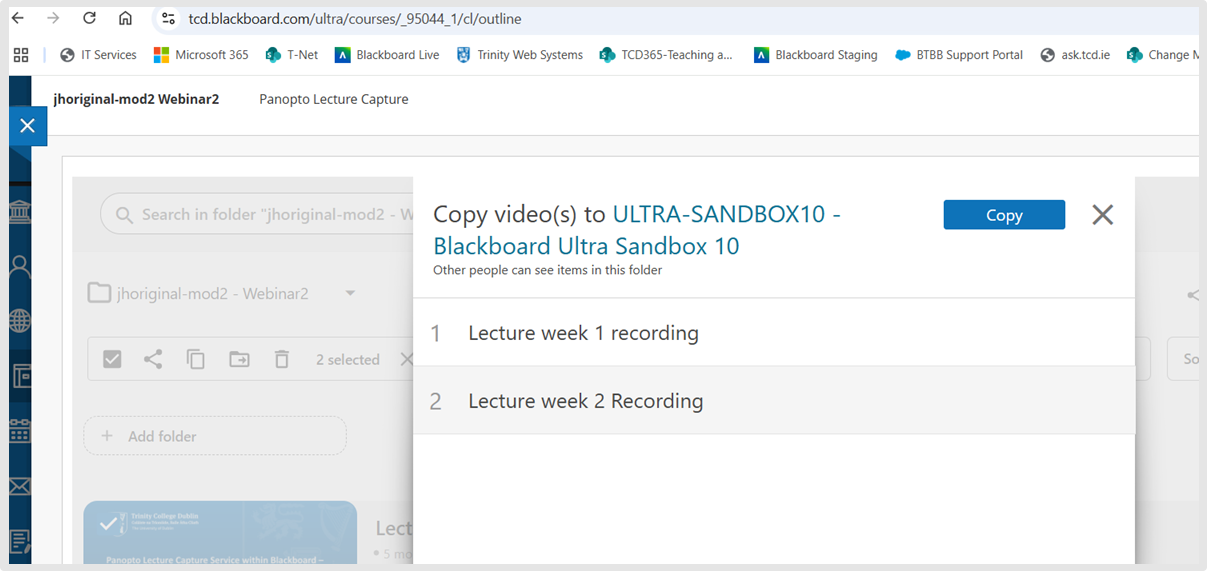
Task: Open the Grades icon in Blackboard sidebar
Action: point(20,541)
